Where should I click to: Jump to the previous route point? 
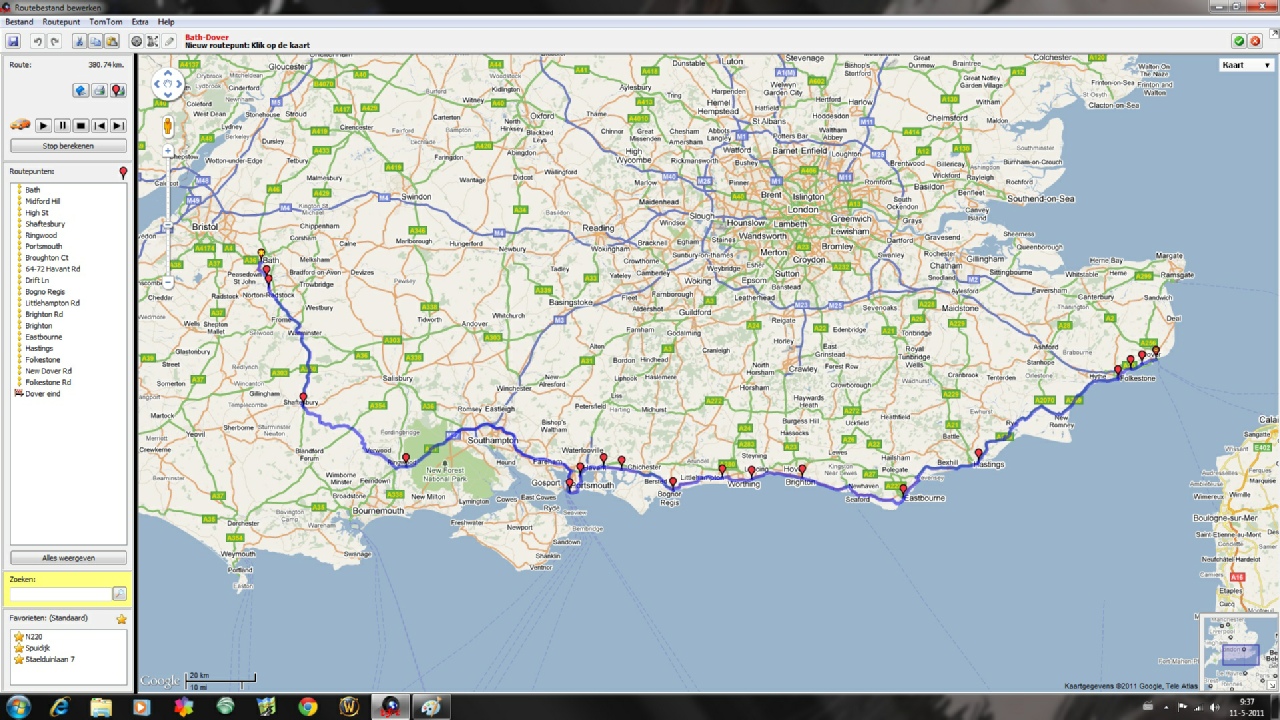pyautogui.click(x=100, y=125)
